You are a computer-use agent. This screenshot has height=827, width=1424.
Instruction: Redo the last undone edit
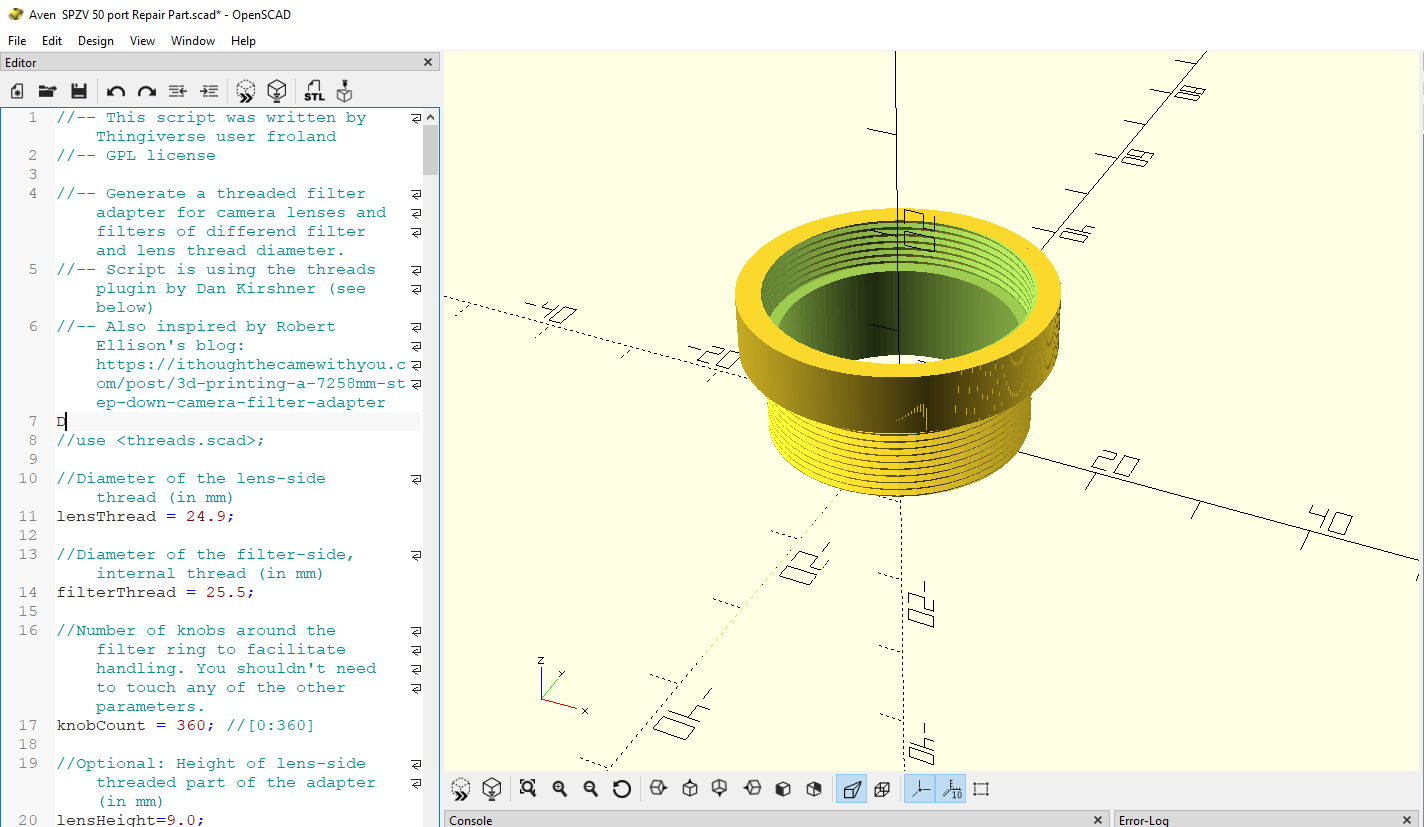[x=147, y=91]
